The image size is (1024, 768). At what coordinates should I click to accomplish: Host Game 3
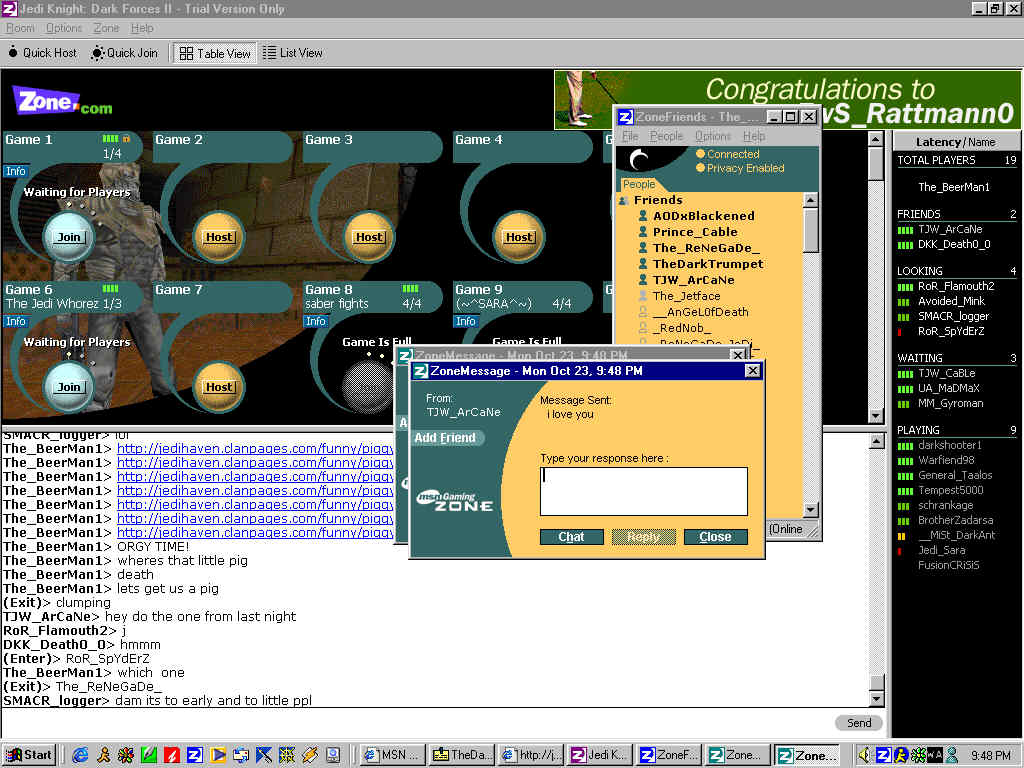coord(369,237)
